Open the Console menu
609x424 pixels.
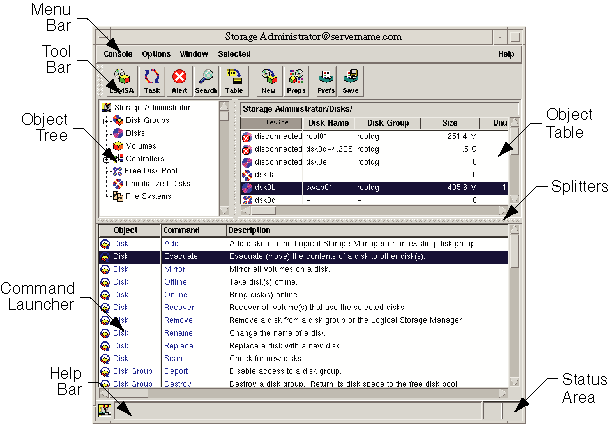pos(118,53)
